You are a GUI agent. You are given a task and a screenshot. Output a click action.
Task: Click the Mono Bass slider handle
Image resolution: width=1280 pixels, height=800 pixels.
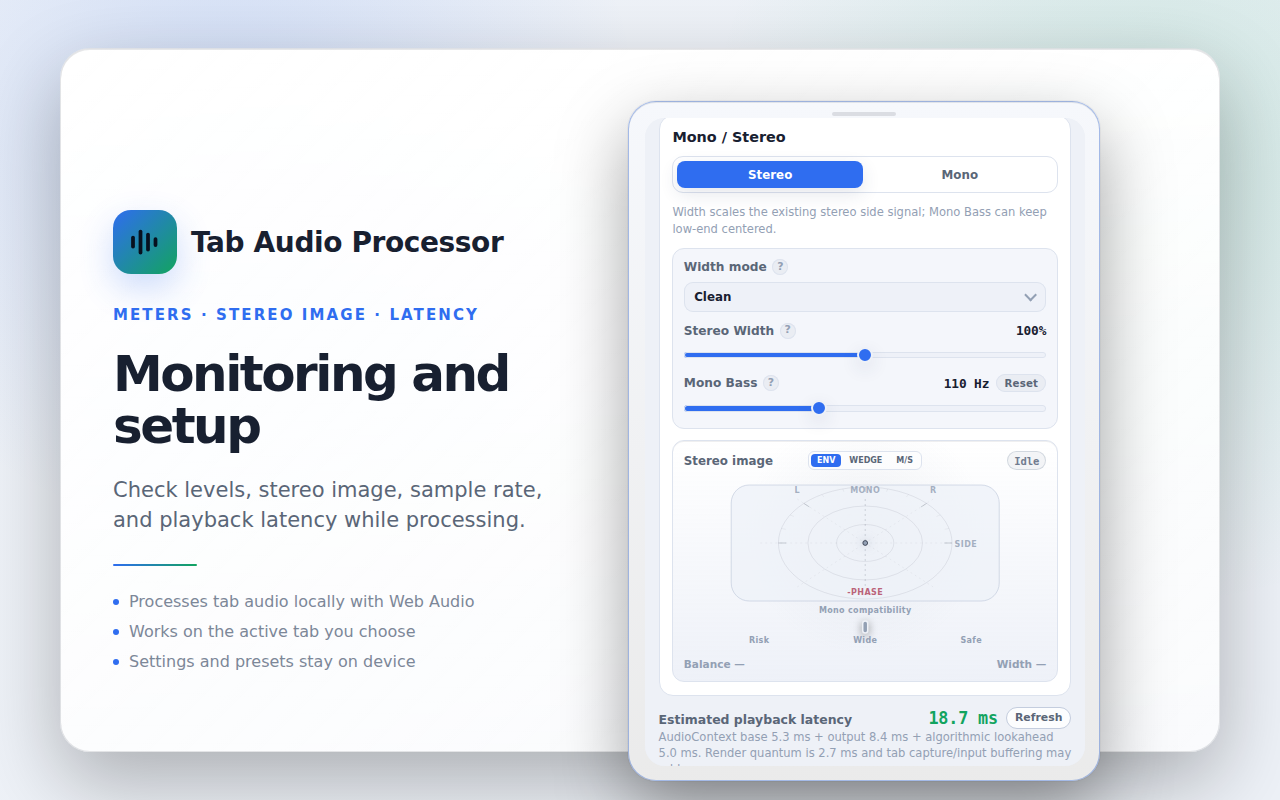(x=819, y=408)
